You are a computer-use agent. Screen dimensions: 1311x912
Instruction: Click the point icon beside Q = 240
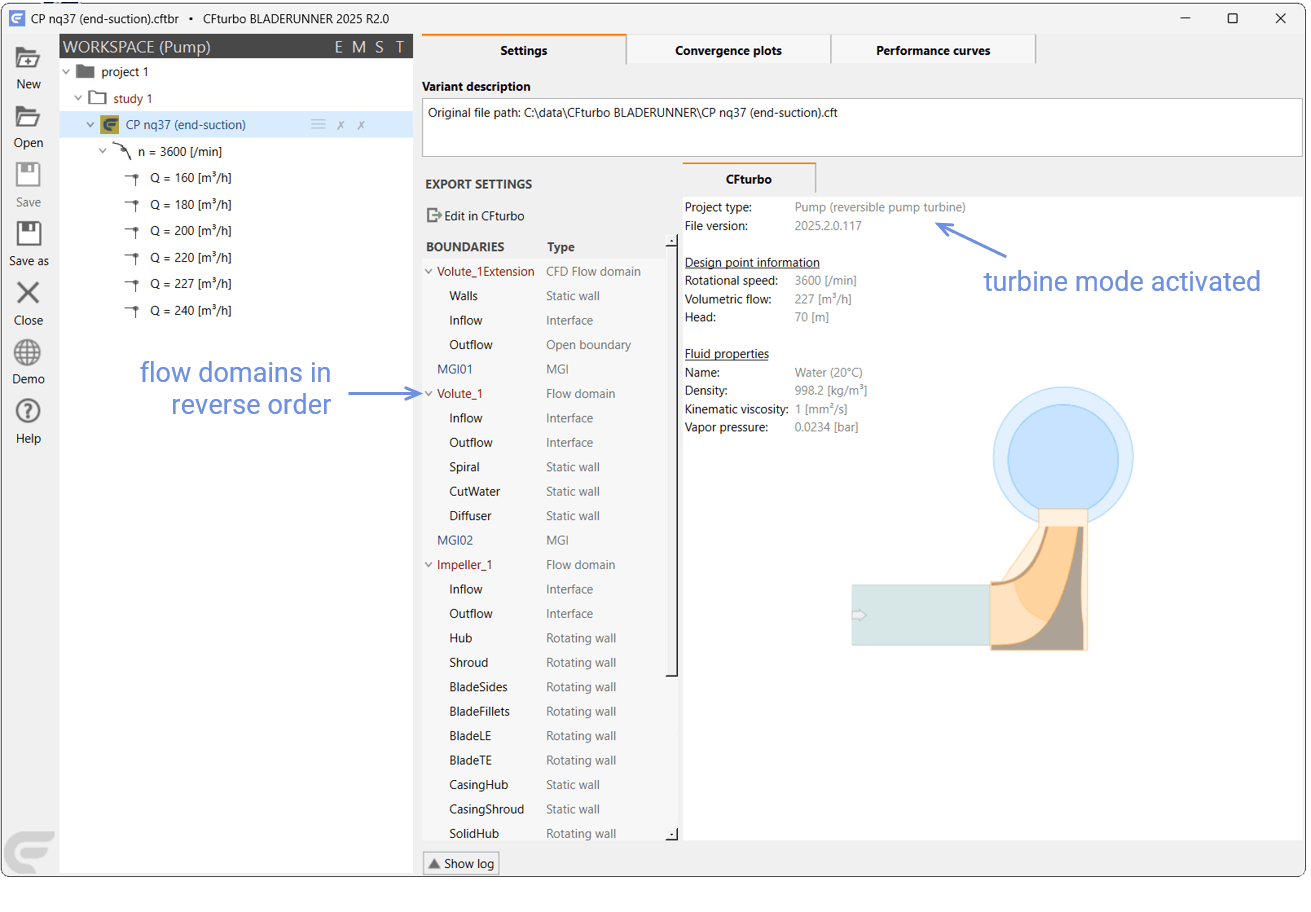click(131, 310)
